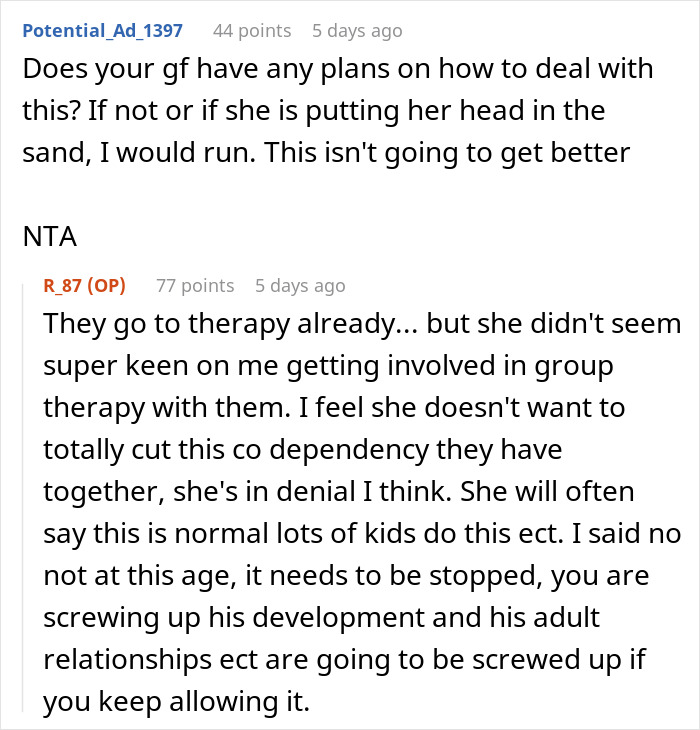Click the 77 points score
This screenshot has height=730, width=700.
point(195,285)
